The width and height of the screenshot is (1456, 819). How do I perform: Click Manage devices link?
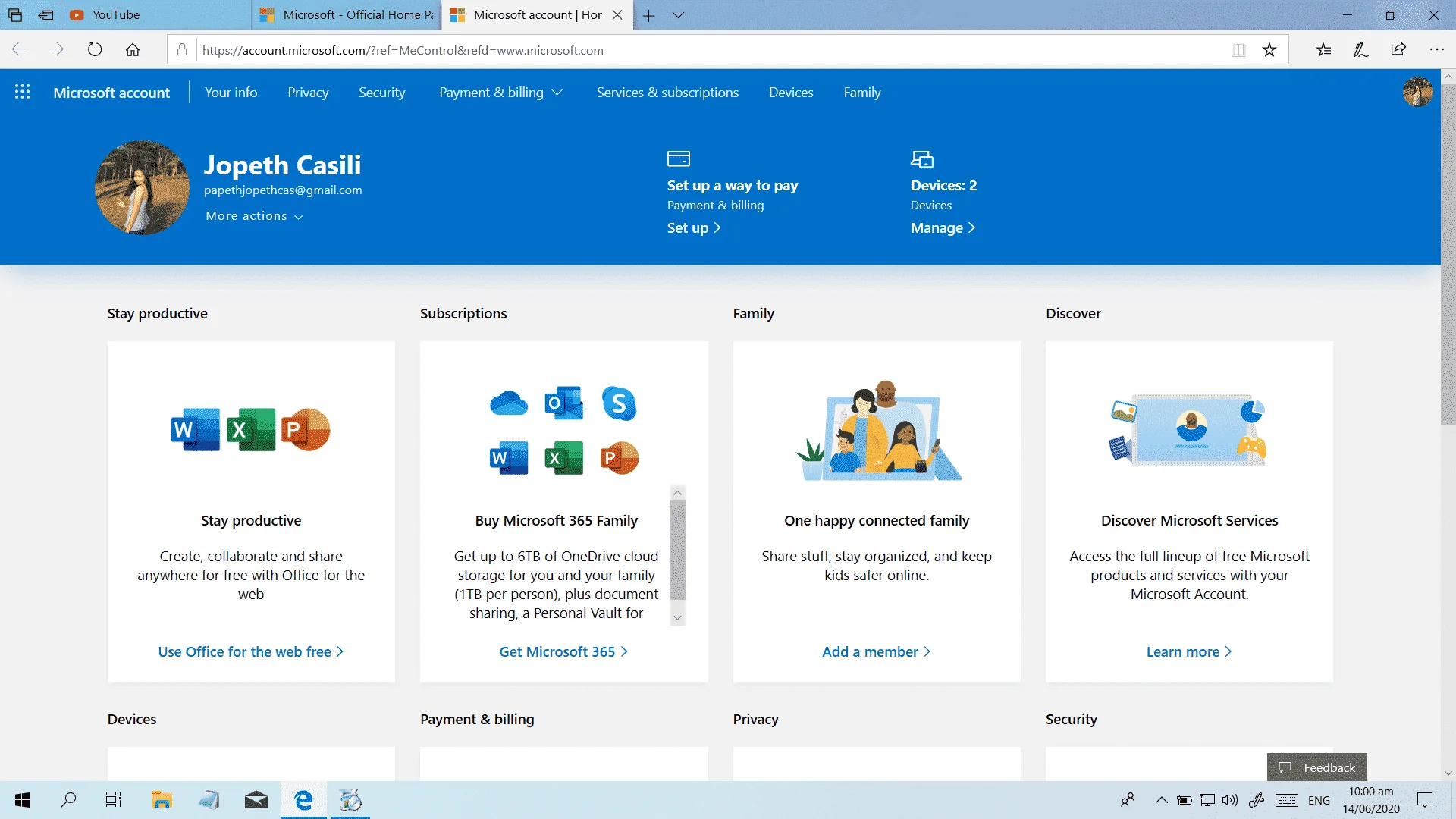pos(943,228)
